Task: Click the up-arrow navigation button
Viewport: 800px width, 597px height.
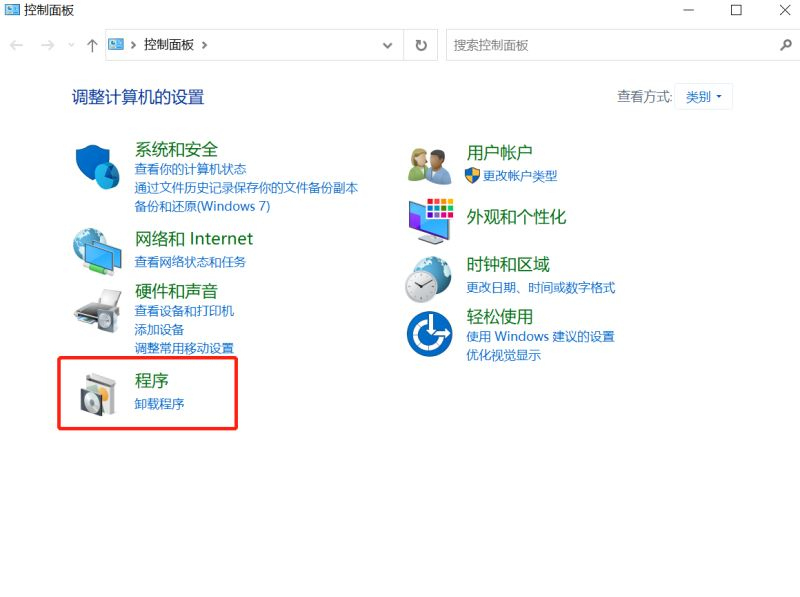Action: (x=92, y=45)
